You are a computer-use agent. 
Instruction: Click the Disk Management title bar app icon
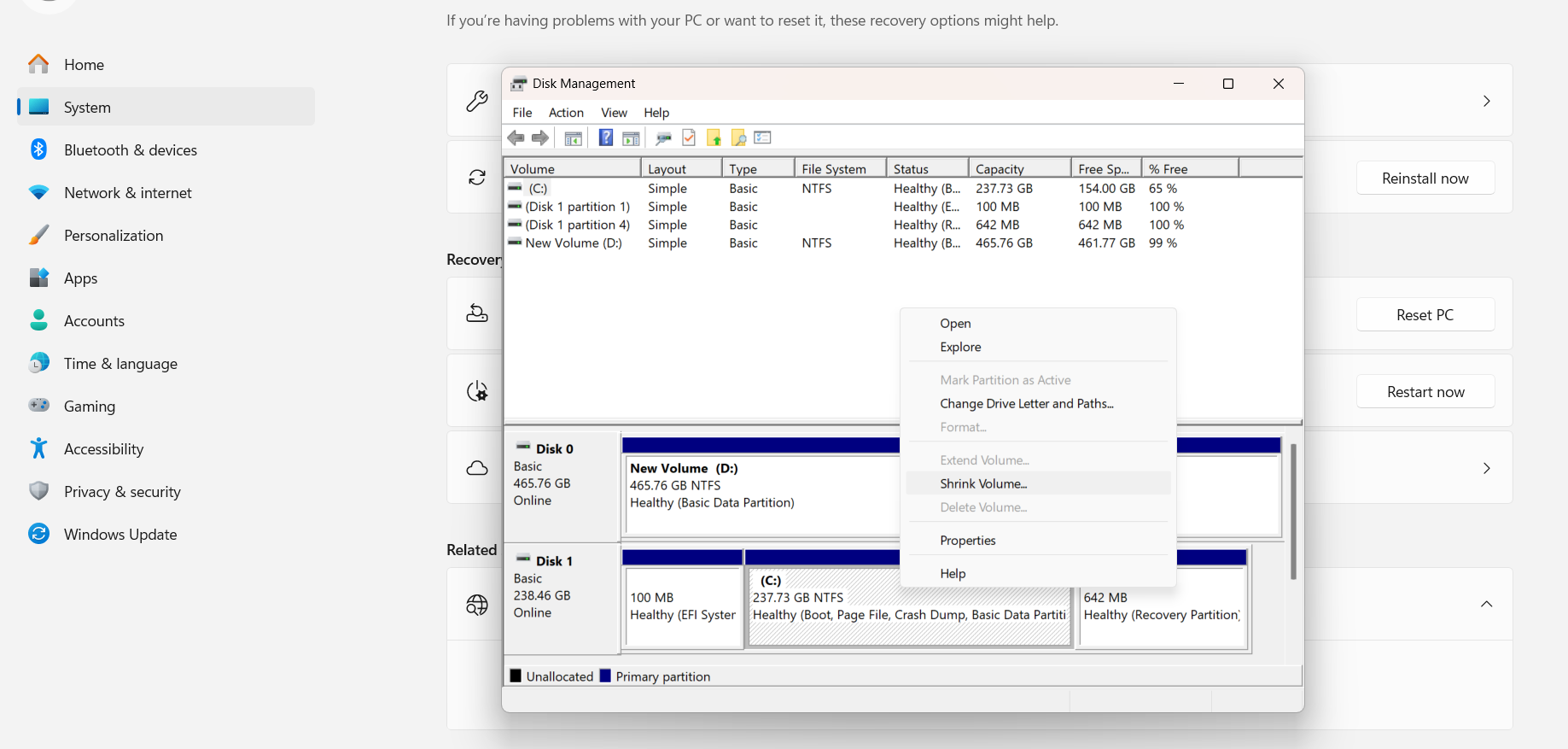click(x=519, y=84)
